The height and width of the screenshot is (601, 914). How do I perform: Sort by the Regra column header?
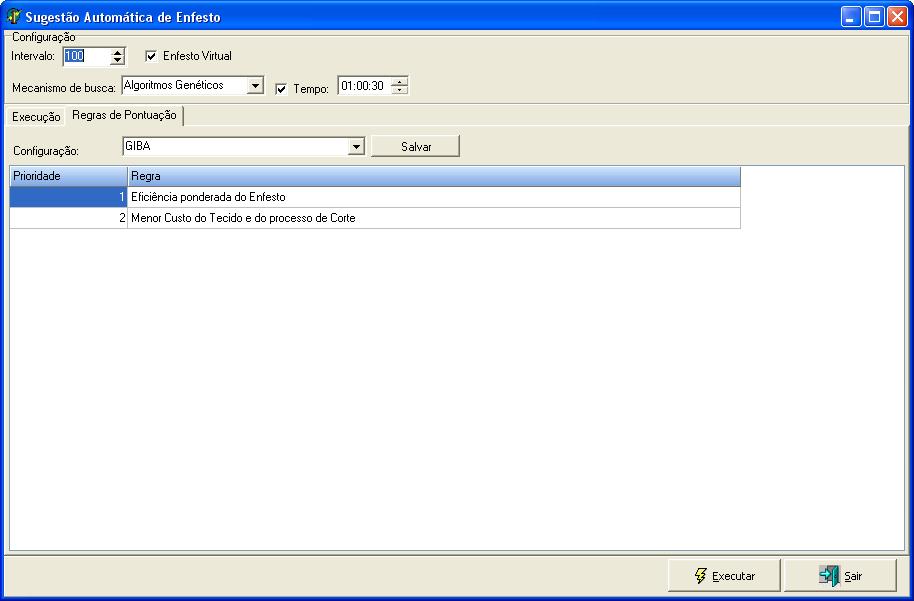[433, 176]
